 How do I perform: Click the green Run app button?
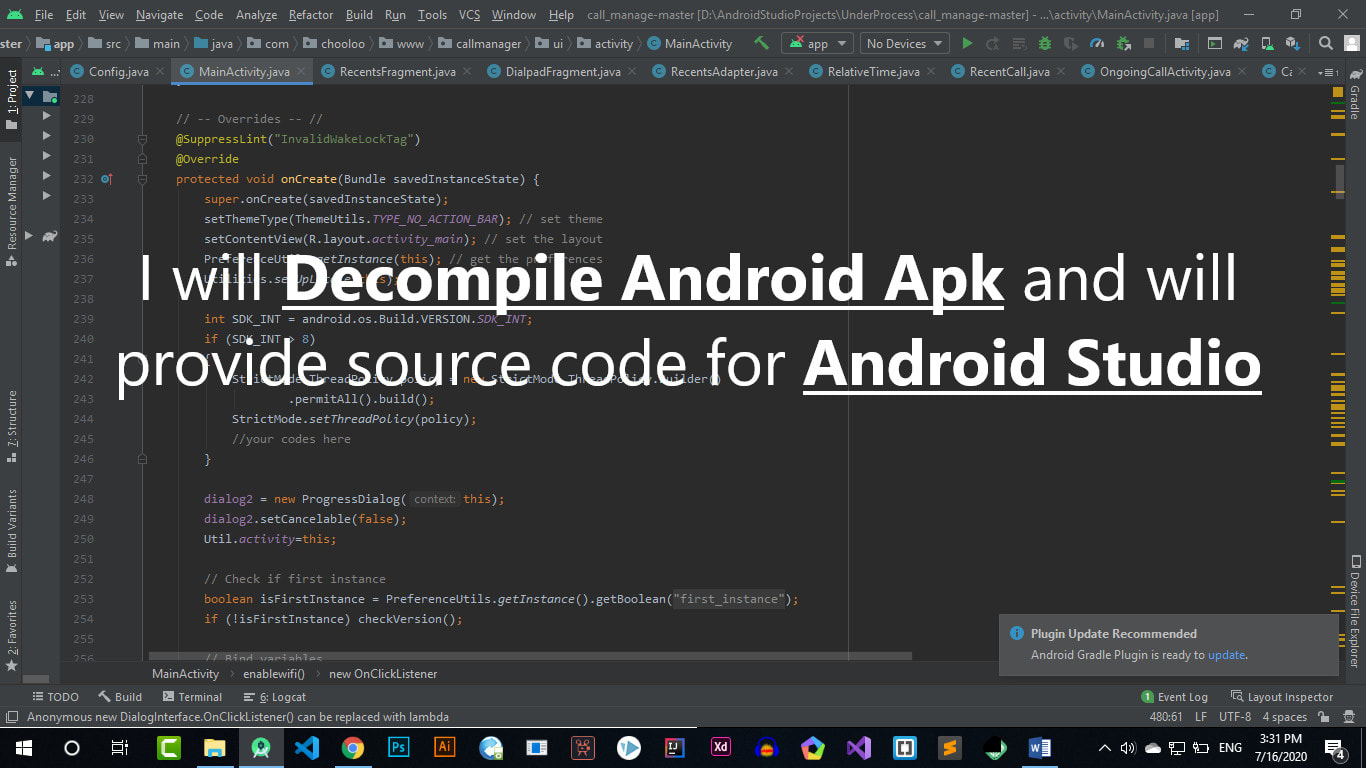(967, 43)
